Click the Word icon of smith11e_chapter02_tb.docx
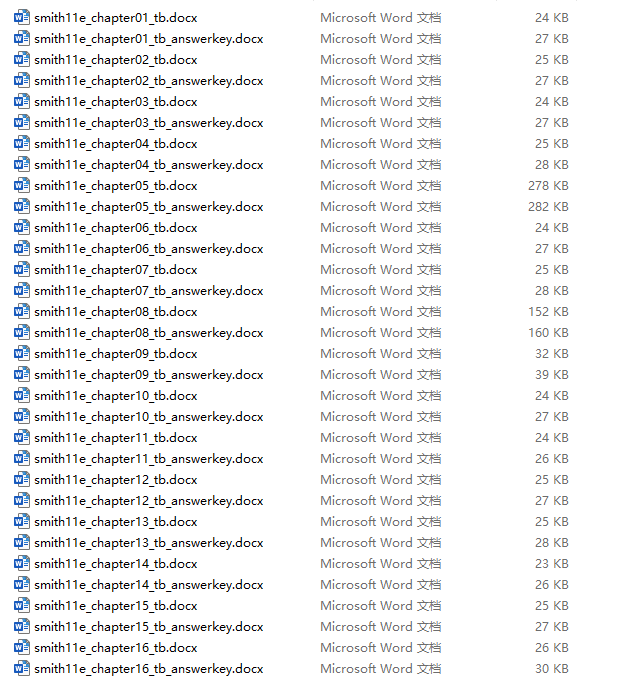Image resolution: width=617 pixels, height=697 pixels. (x=22, y=60)
